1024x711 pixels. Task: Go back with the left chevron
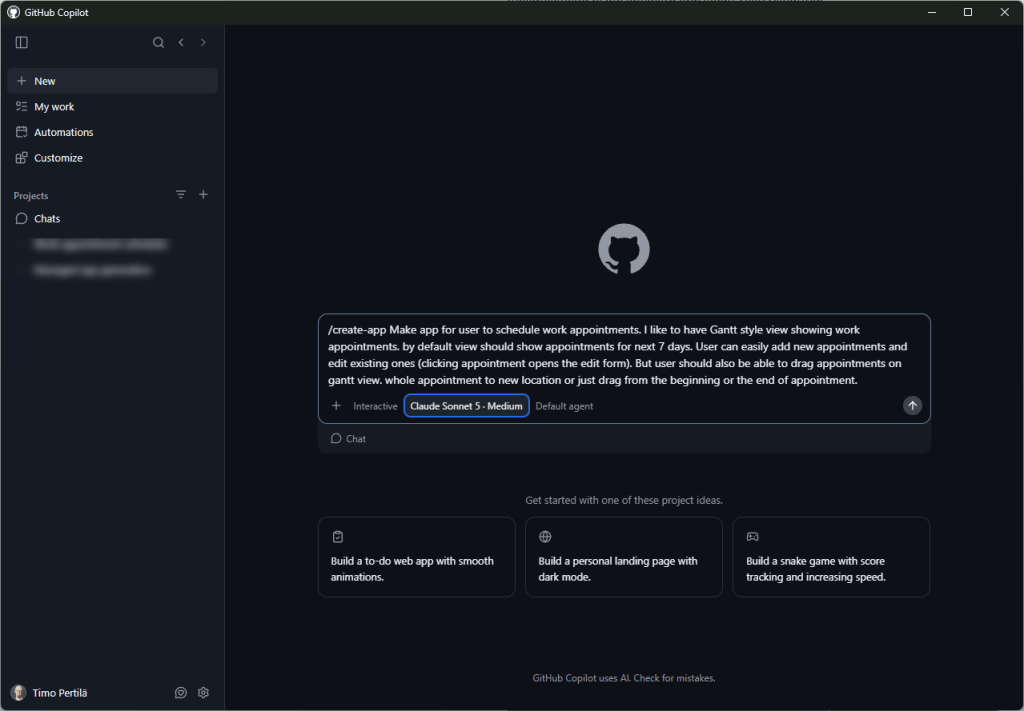(x=181, y=42)
